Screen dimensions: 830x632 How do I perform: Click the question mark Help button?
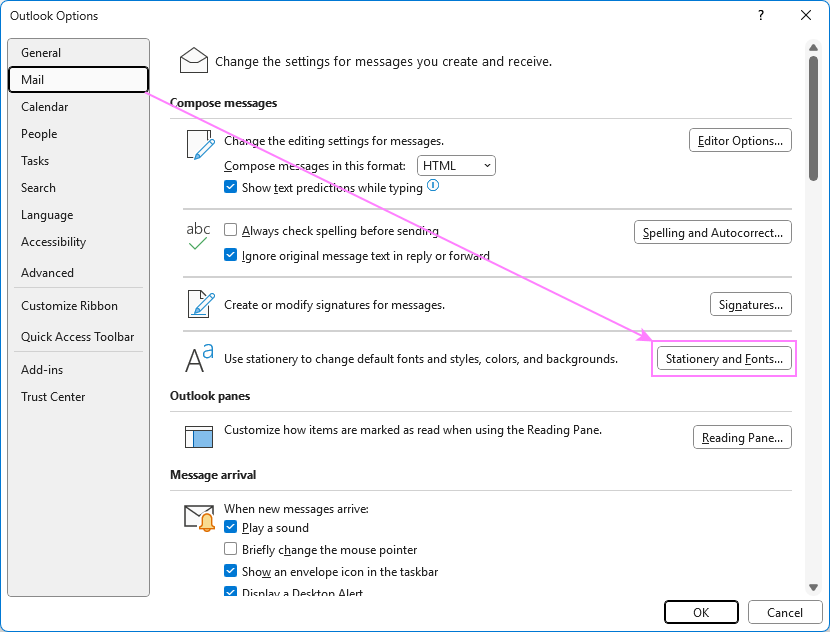761,15
